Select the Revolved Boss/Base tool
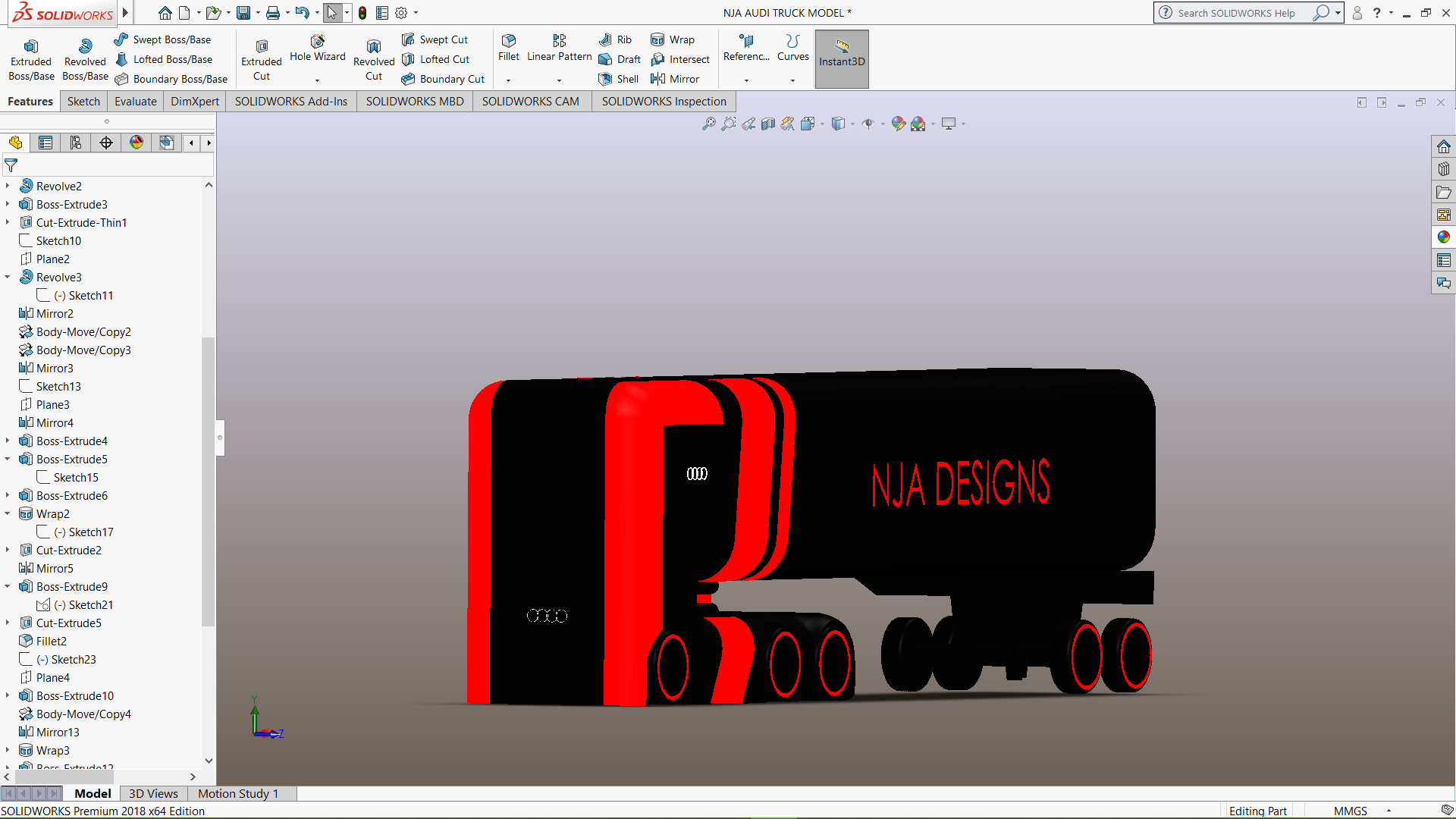The height and width of the screenshot is (819, 1456). coord(85,60)
